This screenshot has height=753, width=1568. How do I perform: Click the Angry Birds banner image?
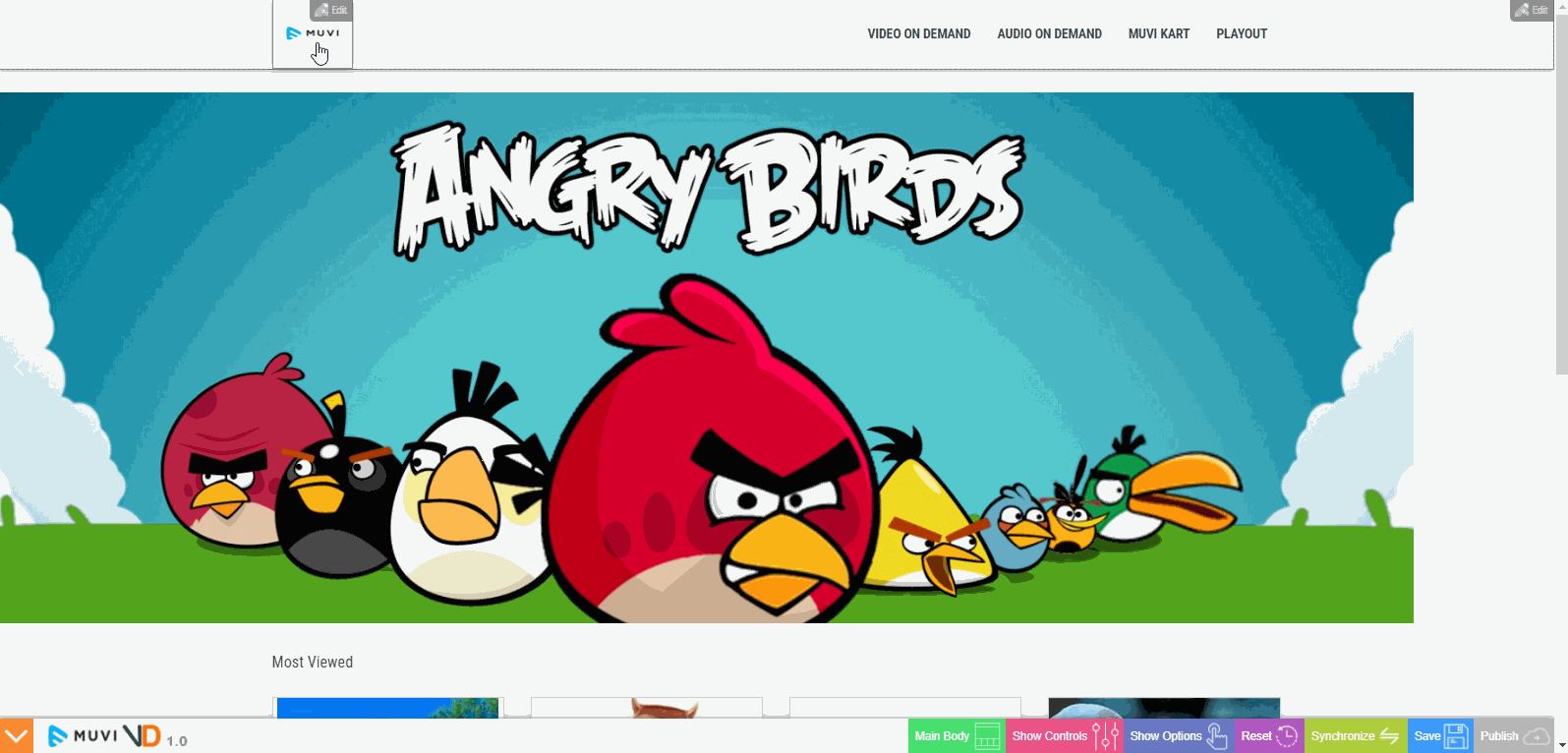[x=707, y=358]
